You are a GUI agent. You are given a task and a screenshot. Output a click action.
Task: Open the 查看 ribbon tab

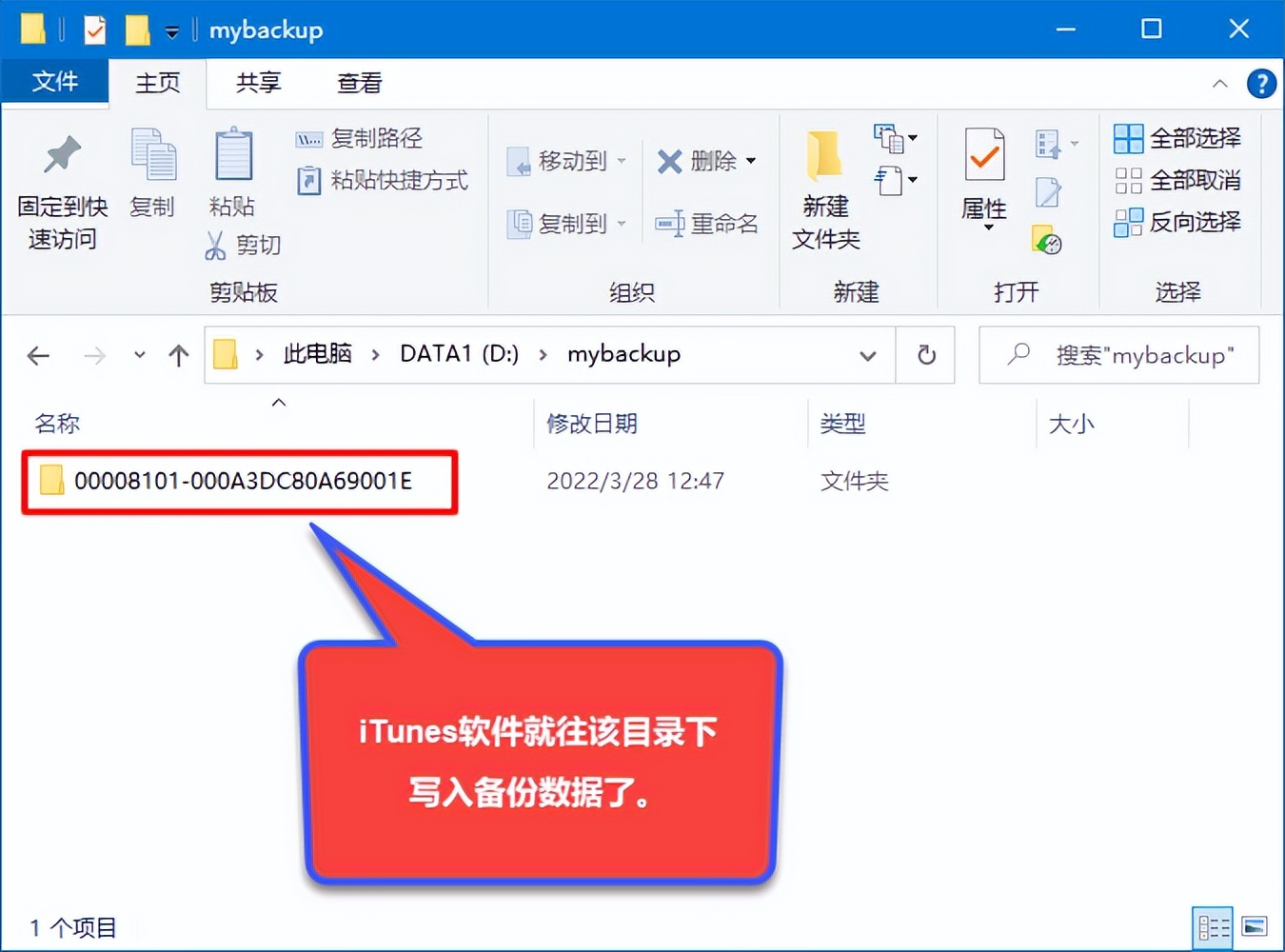point(359,83)
